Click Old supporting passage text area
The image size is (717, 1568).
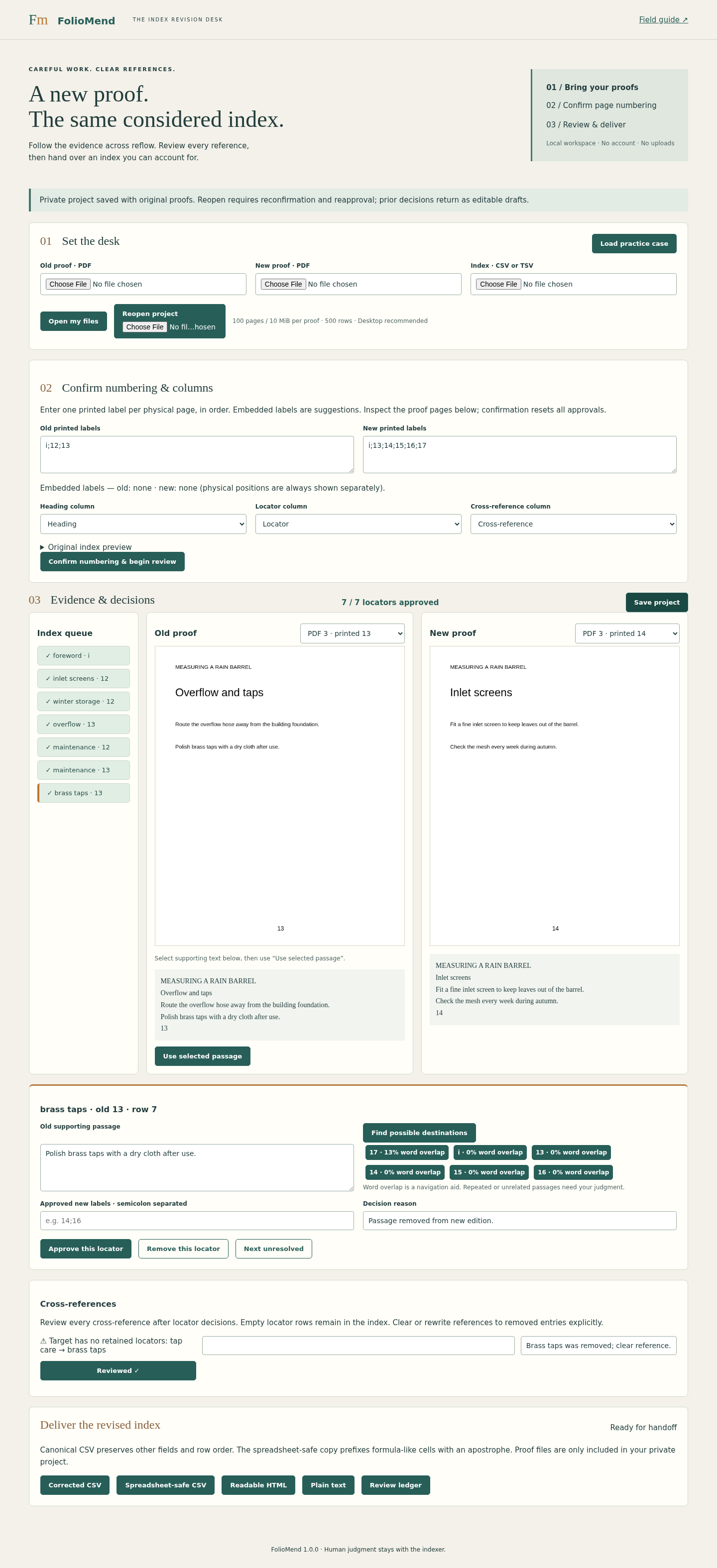coord(197,1167)
